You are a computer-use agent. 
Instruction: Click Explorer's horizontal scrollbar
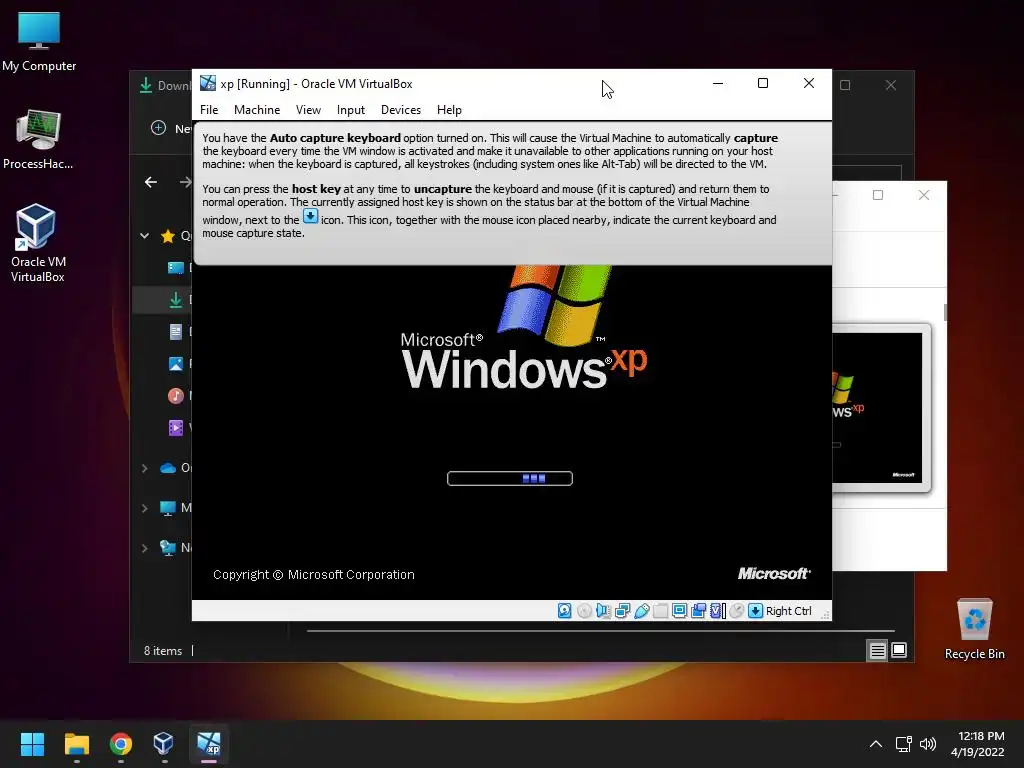(x=601, y=631)
